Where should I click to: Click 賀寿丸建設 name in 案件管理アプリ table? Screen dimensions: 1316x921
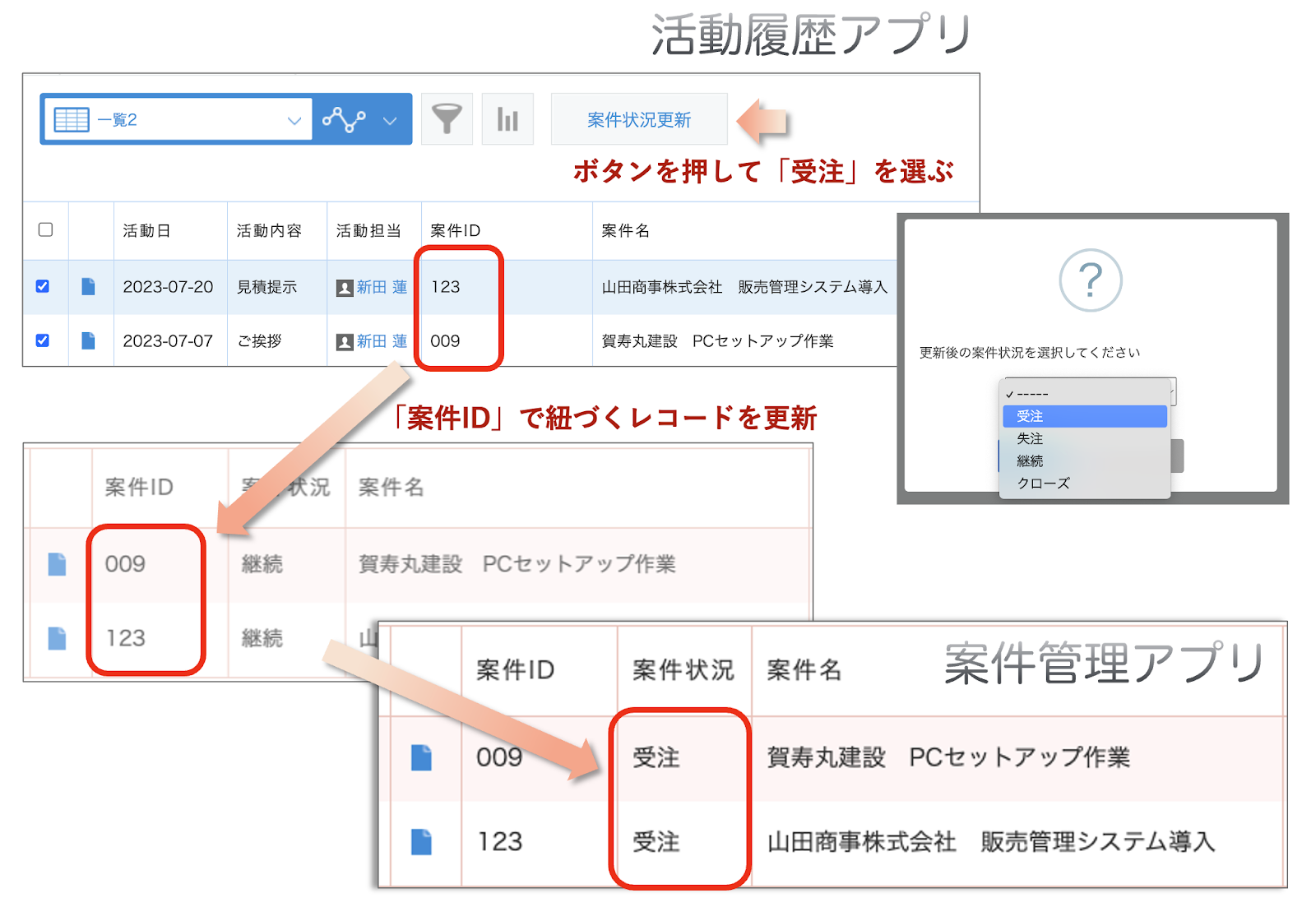(x=948, y=757)
